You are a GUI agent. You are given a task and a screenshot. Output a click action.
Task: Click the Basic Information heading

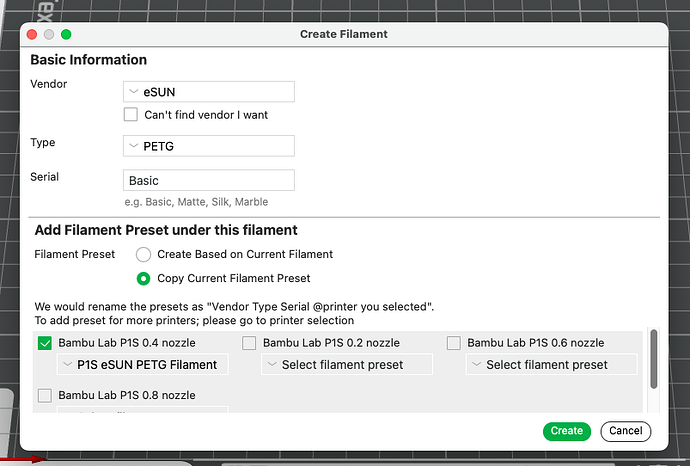point(88,59)
